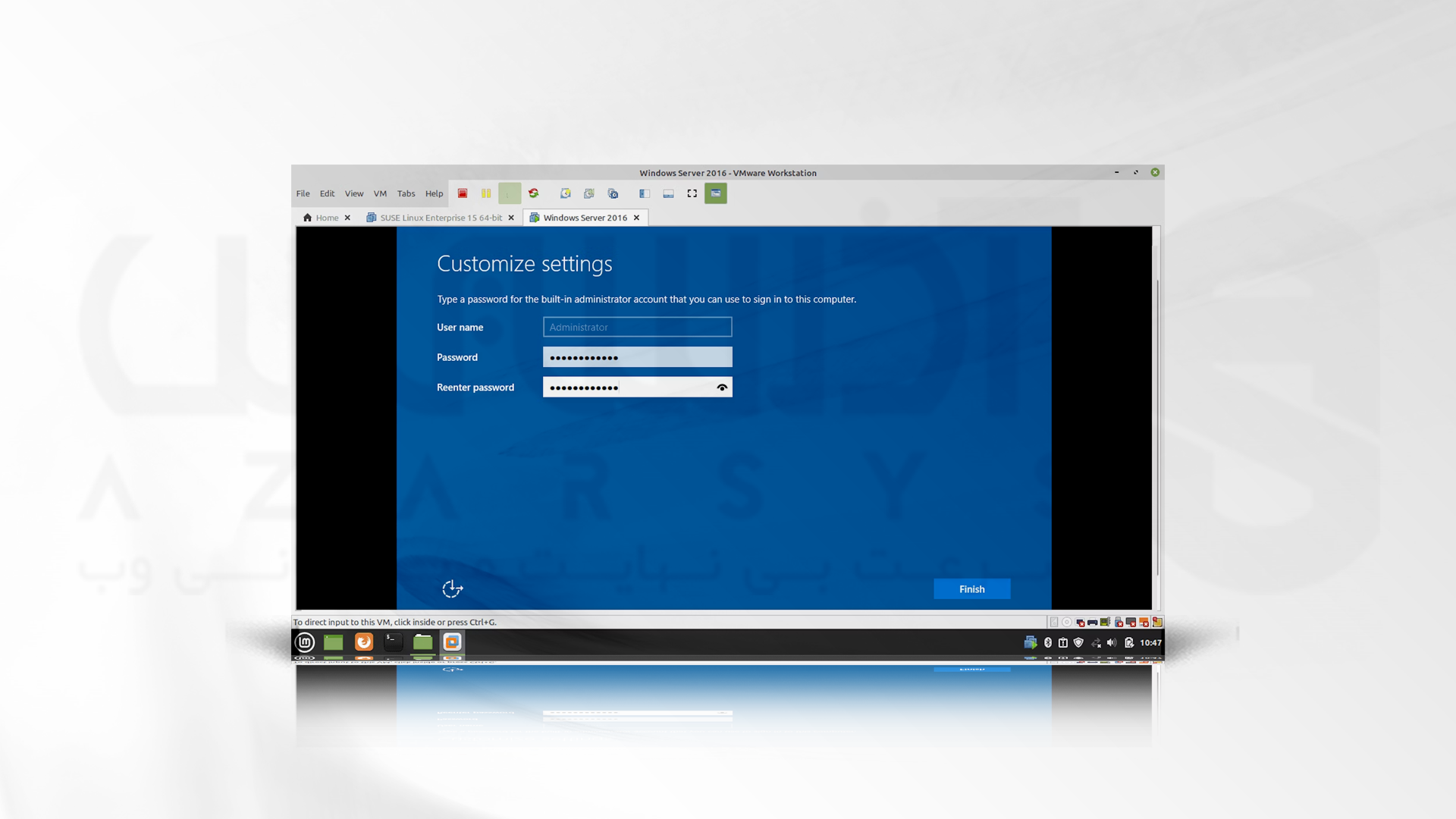Click the battery power tray icon
Viewport: 1456px width, 819px height.
1129,642
